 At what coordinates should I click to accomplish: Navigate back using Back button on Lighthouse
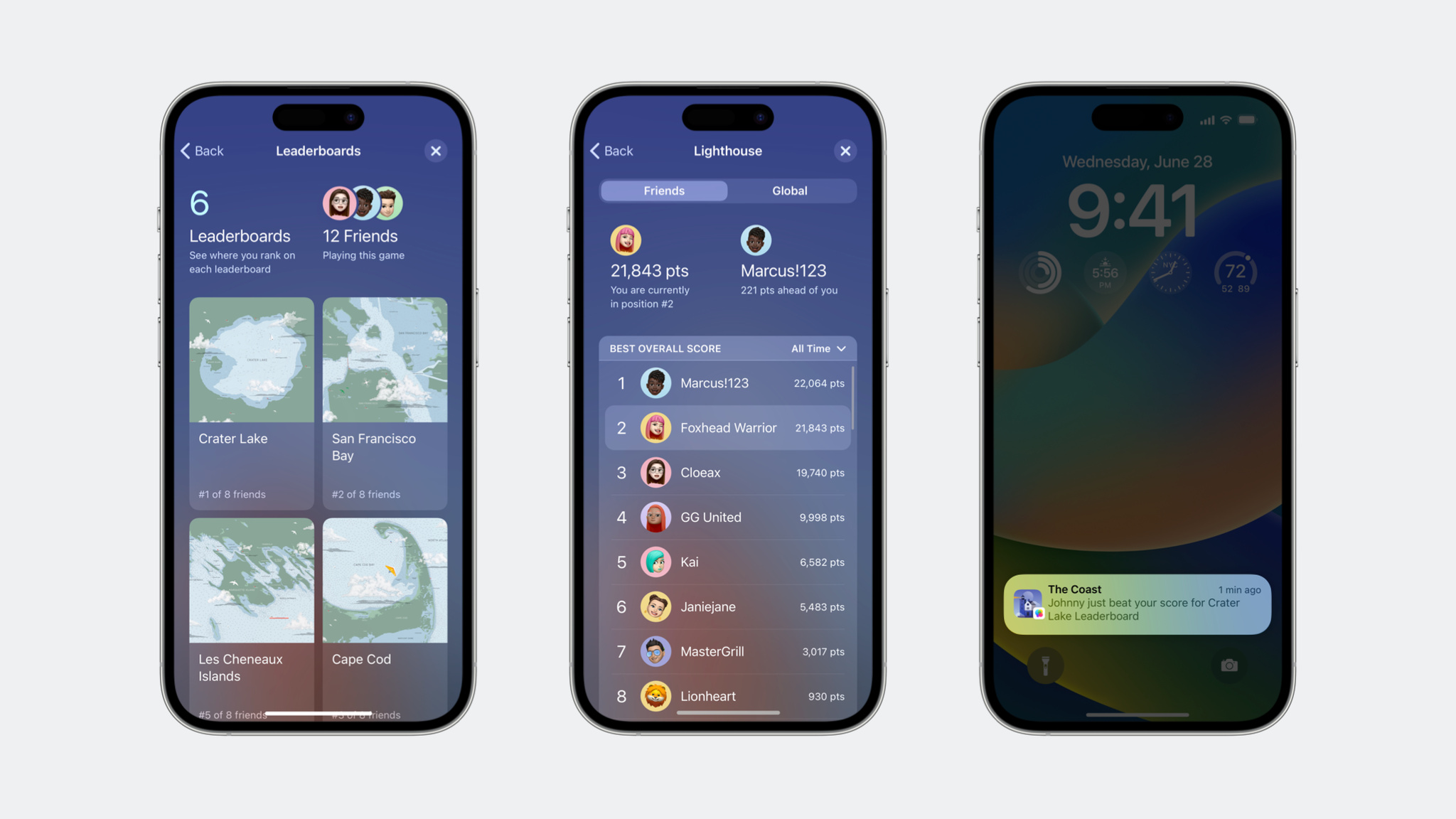coord(609,151)
